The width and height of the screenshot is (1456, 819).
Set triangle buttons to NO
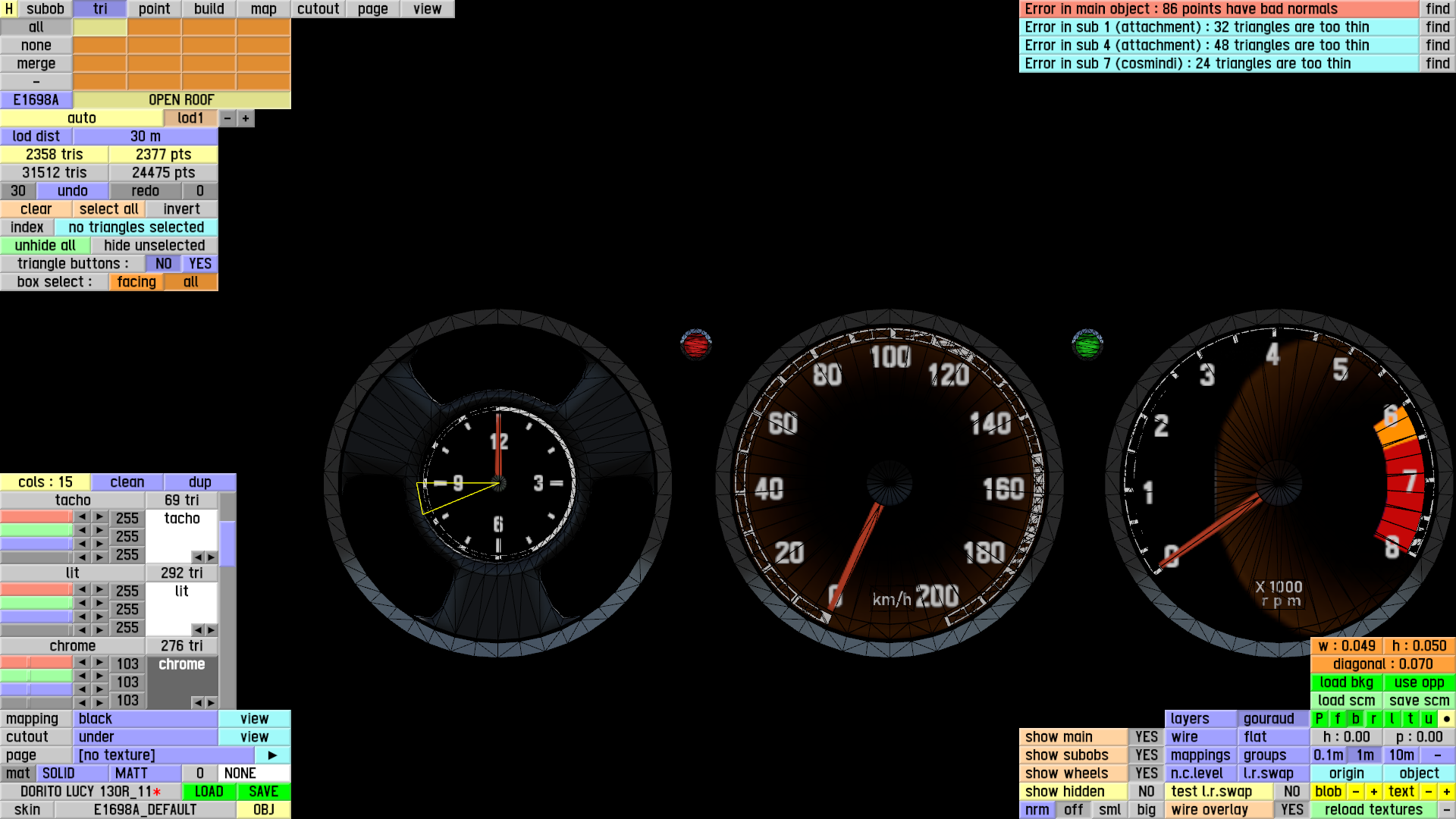click(x=163, y=264)
